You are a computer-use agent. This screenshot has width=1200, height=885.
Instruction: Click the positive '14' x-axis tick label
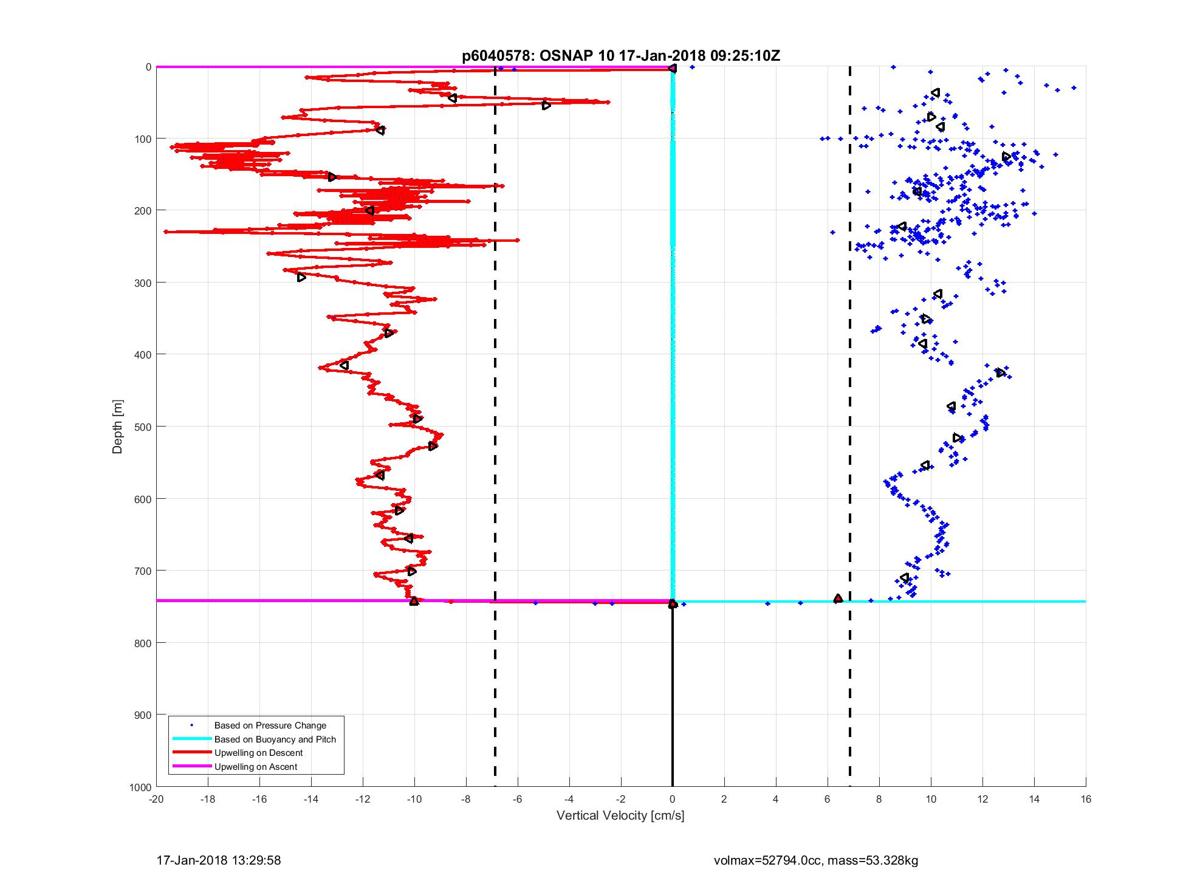(x=1034, y=800)
